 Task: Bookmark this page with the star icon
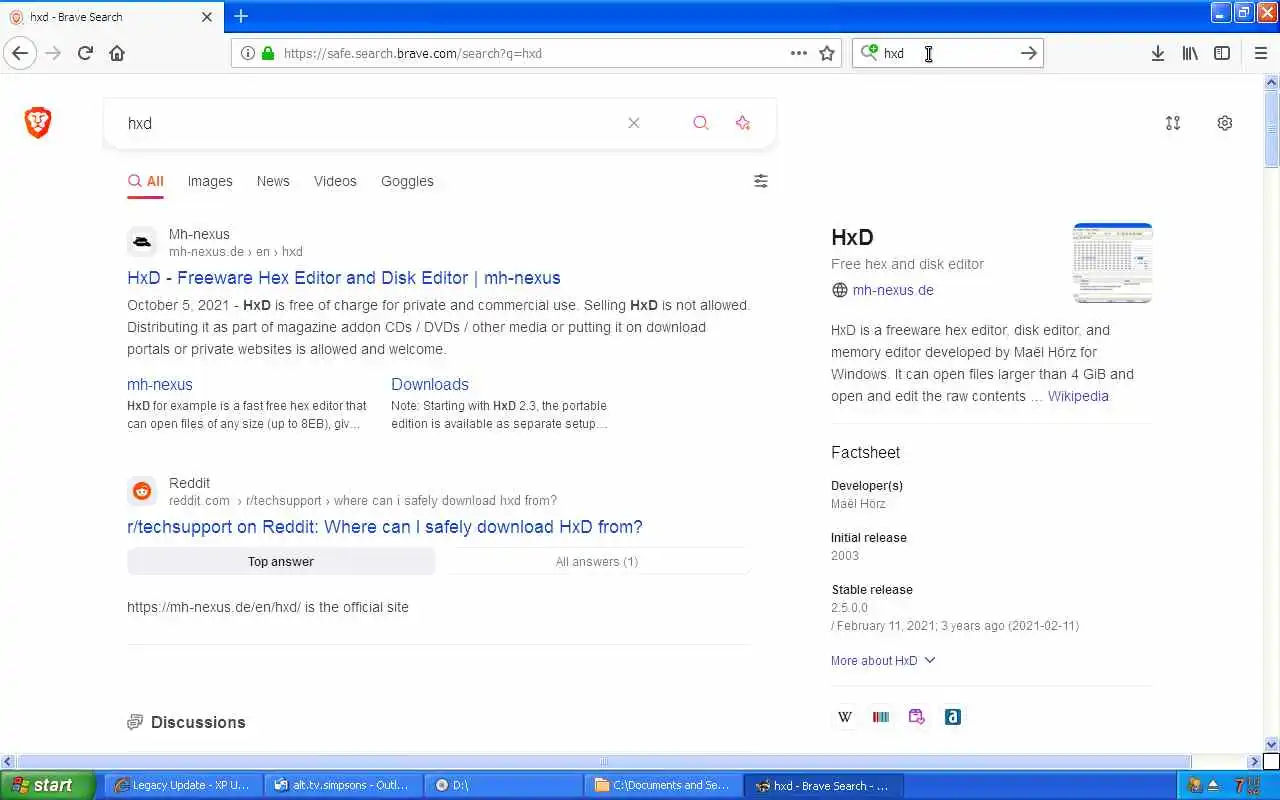(x=827, y=53)
